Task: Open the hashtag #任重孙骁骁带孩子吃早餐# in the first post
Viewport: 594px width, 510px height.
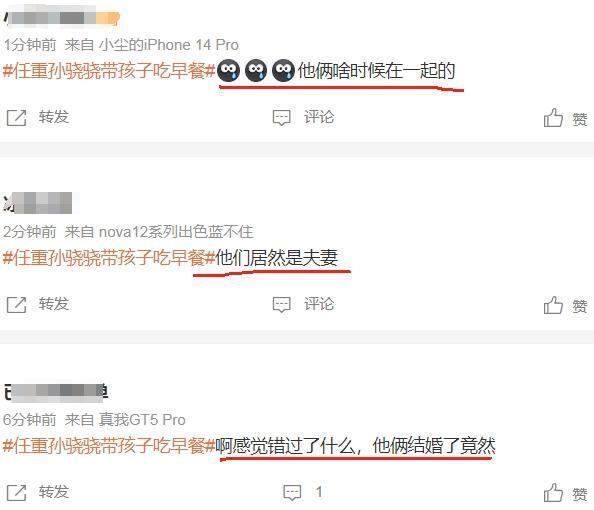Action: coord(109,71)
